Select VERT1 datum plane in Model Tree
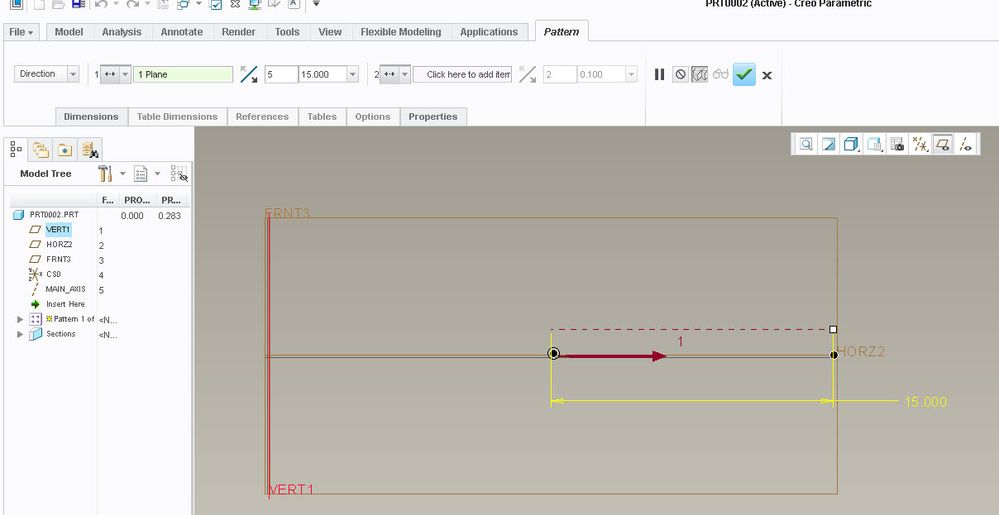Image resolution: width=999 pixels, height=515 pixels. point(58,229)
